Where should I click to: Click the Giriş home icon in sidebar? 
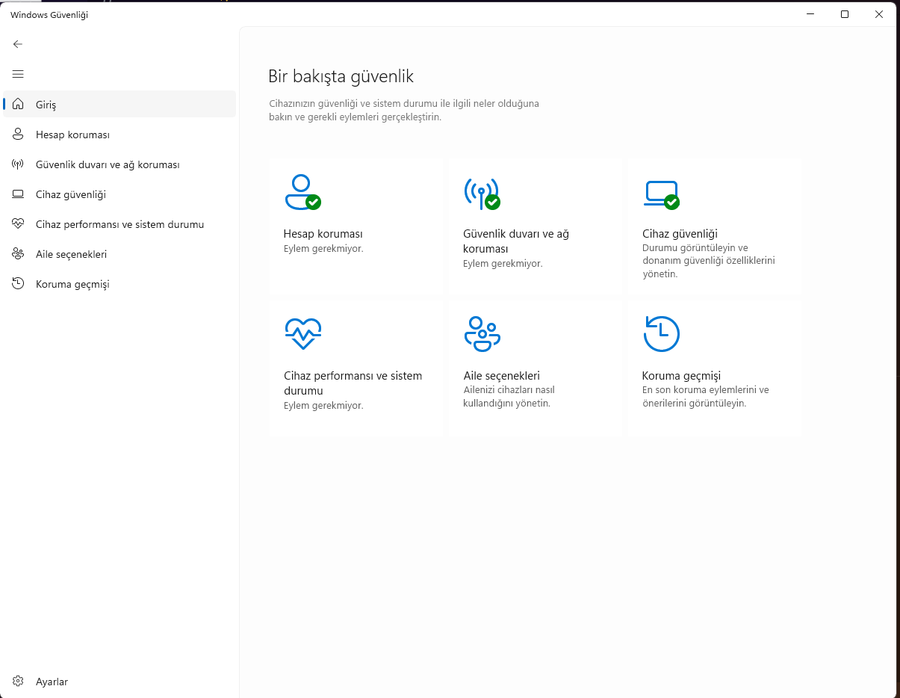[18, 104]
